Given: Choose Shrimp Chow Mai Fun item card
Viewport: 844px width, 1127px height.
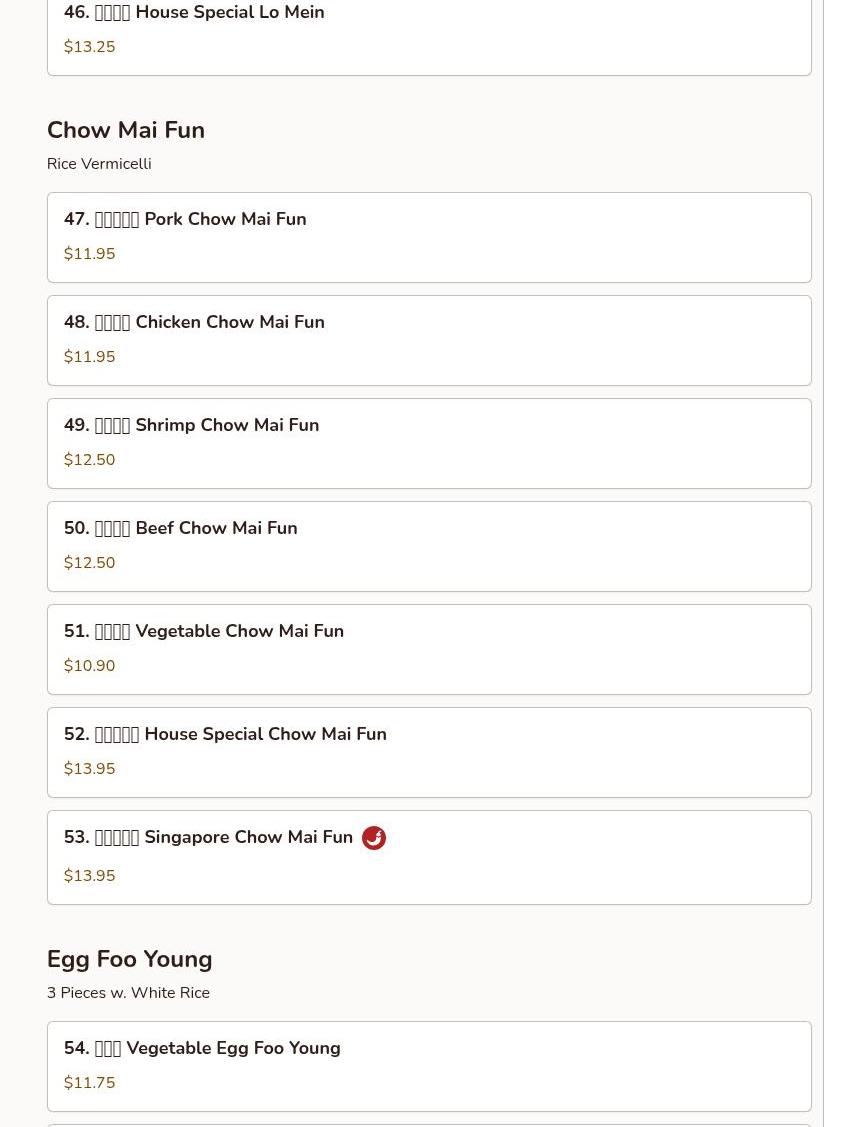Looking at the screenshot, I should [x=429, y=443].
